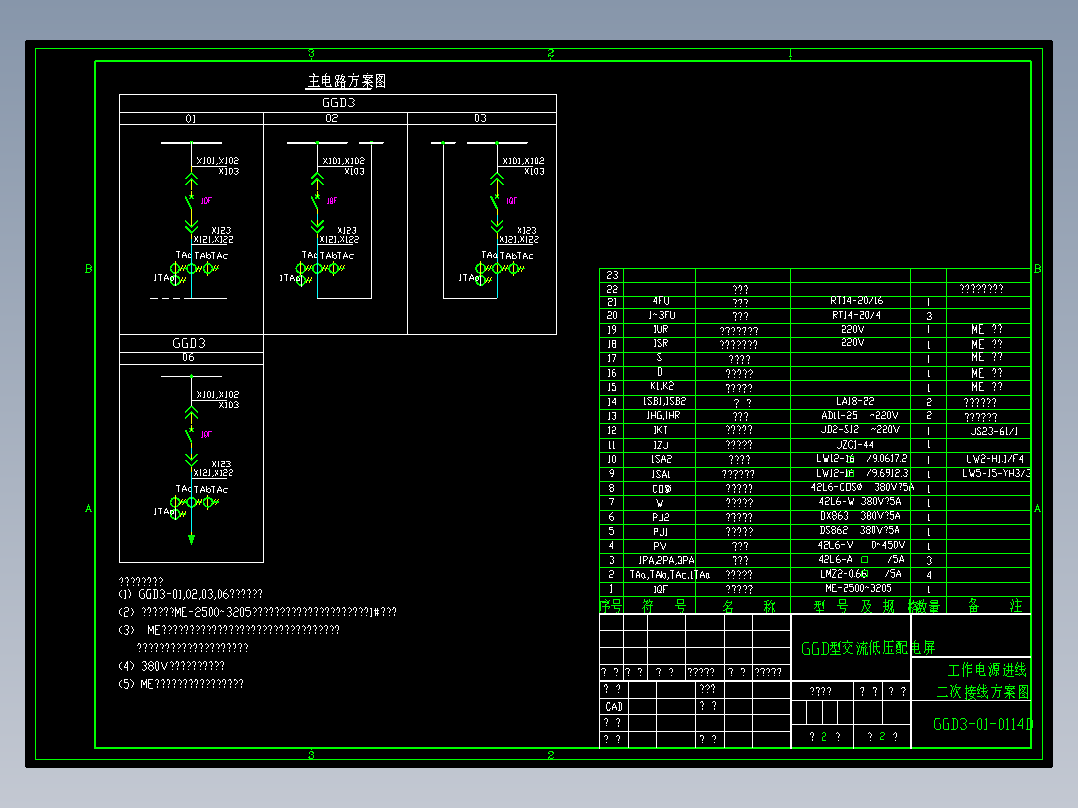Click the X101,X102 terminal marks in cabinet 03
Viewport: 1078px width, 808px height.
tap(523, 160)
